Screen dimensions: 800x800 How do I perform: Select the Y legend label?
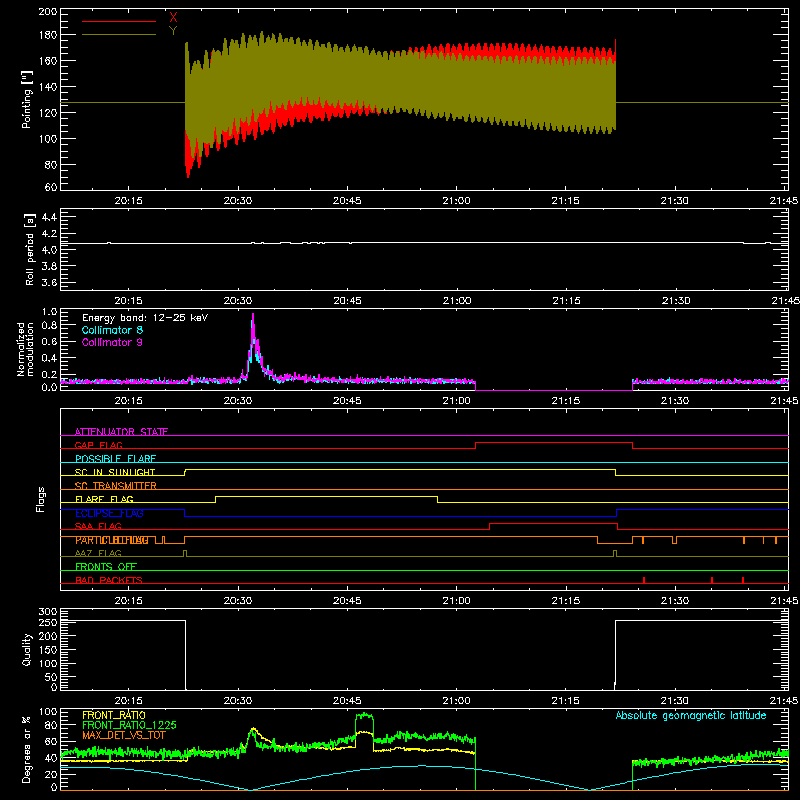coord(173,31)
